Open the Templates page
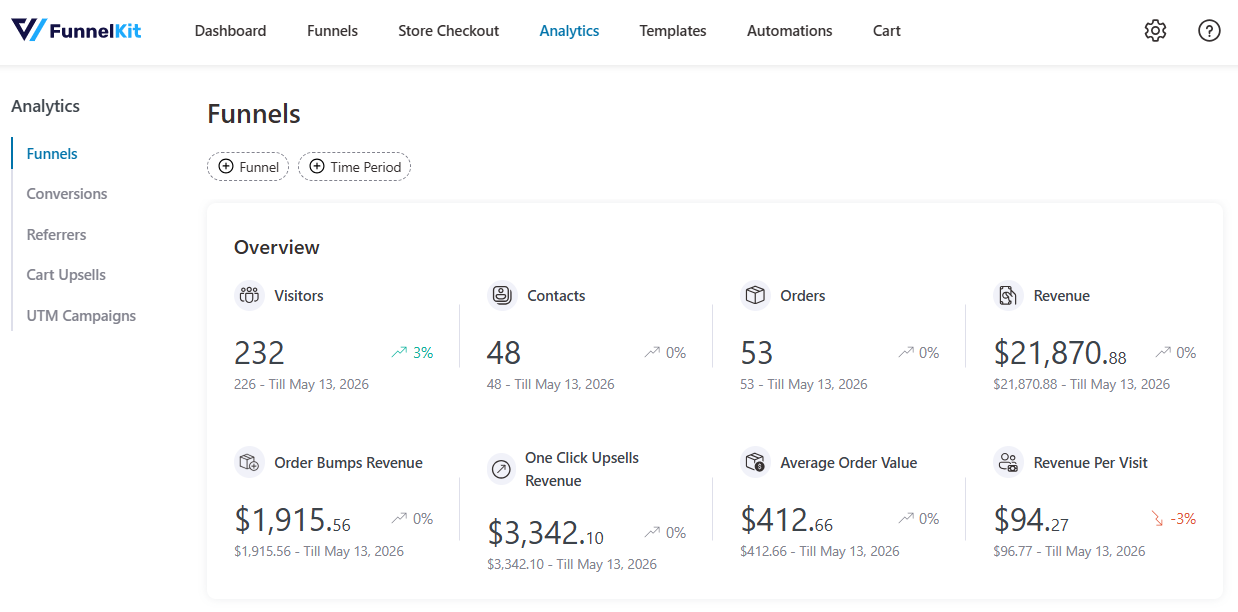This screenshot has height=612, width=1238. tap(673, 31)
